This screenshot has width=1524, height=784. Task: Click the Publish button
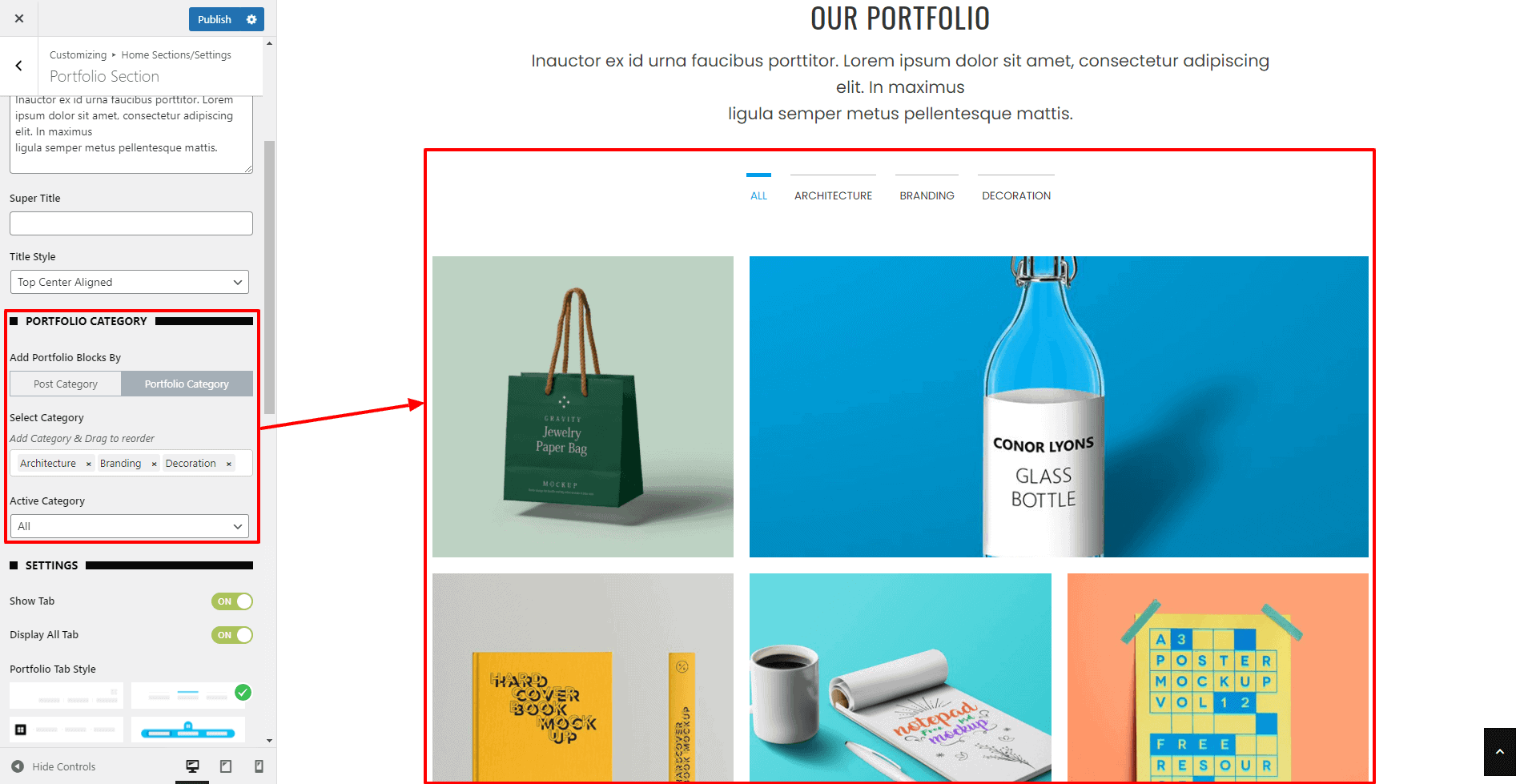coord(215,19)
